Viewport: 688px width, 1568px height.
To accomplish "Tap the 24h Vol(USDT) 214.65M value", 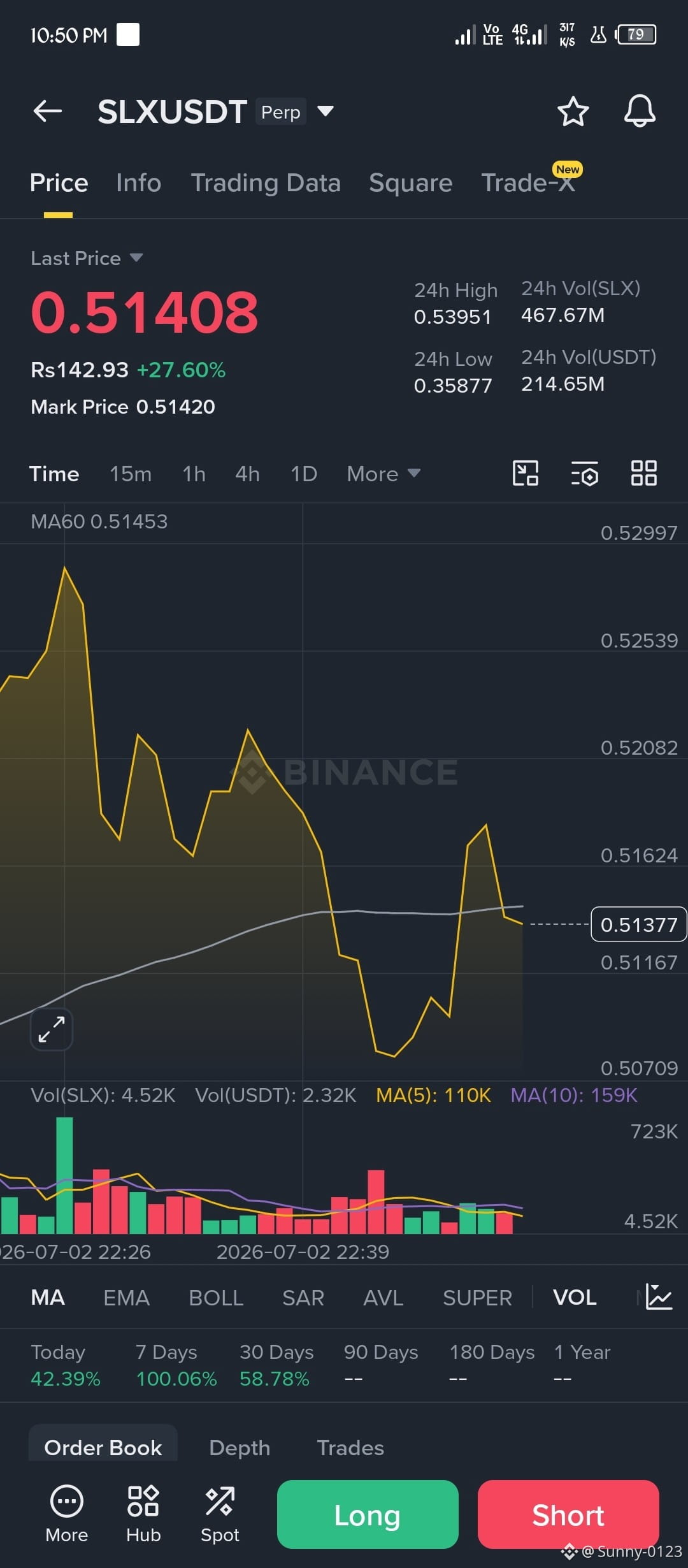I will 563,384.
